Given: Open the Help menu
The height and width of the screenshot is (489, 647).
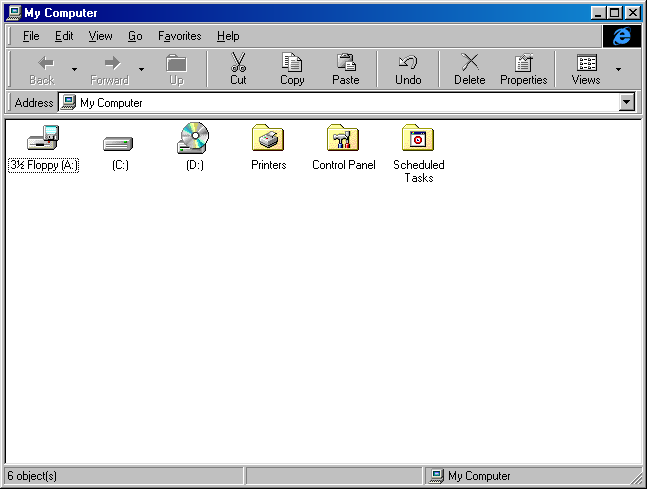Looking at the screenshot, I should point(228,36).
